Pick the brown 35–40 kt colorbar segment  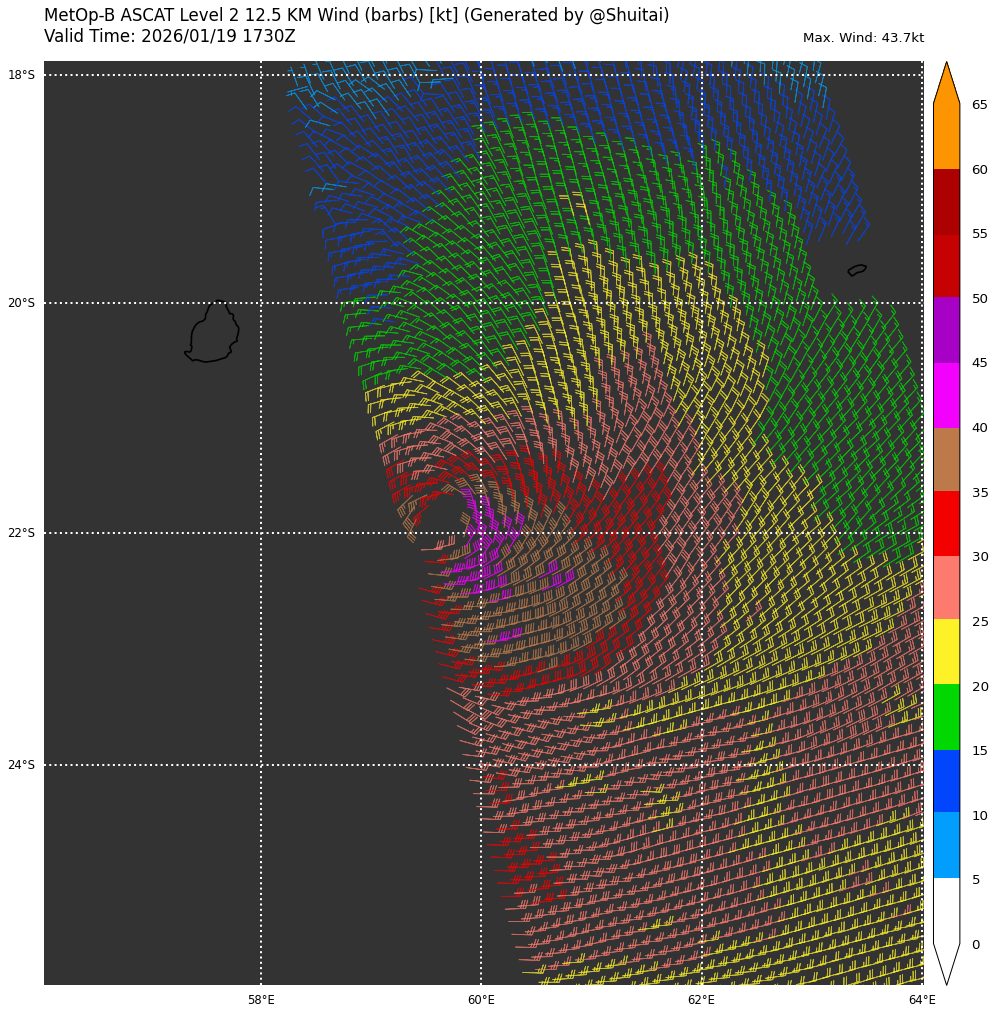[946, 459]
